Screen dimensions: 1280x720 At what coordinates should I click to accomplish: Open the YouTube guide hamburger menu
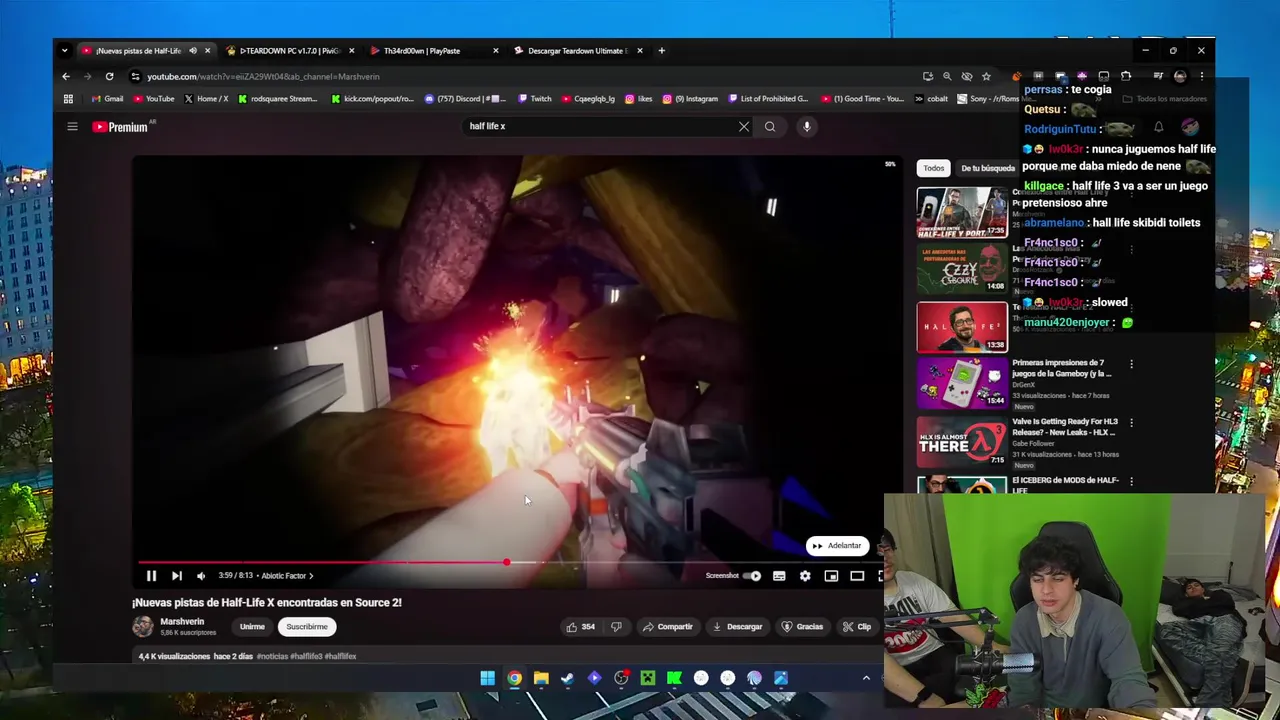click(72, 126)
